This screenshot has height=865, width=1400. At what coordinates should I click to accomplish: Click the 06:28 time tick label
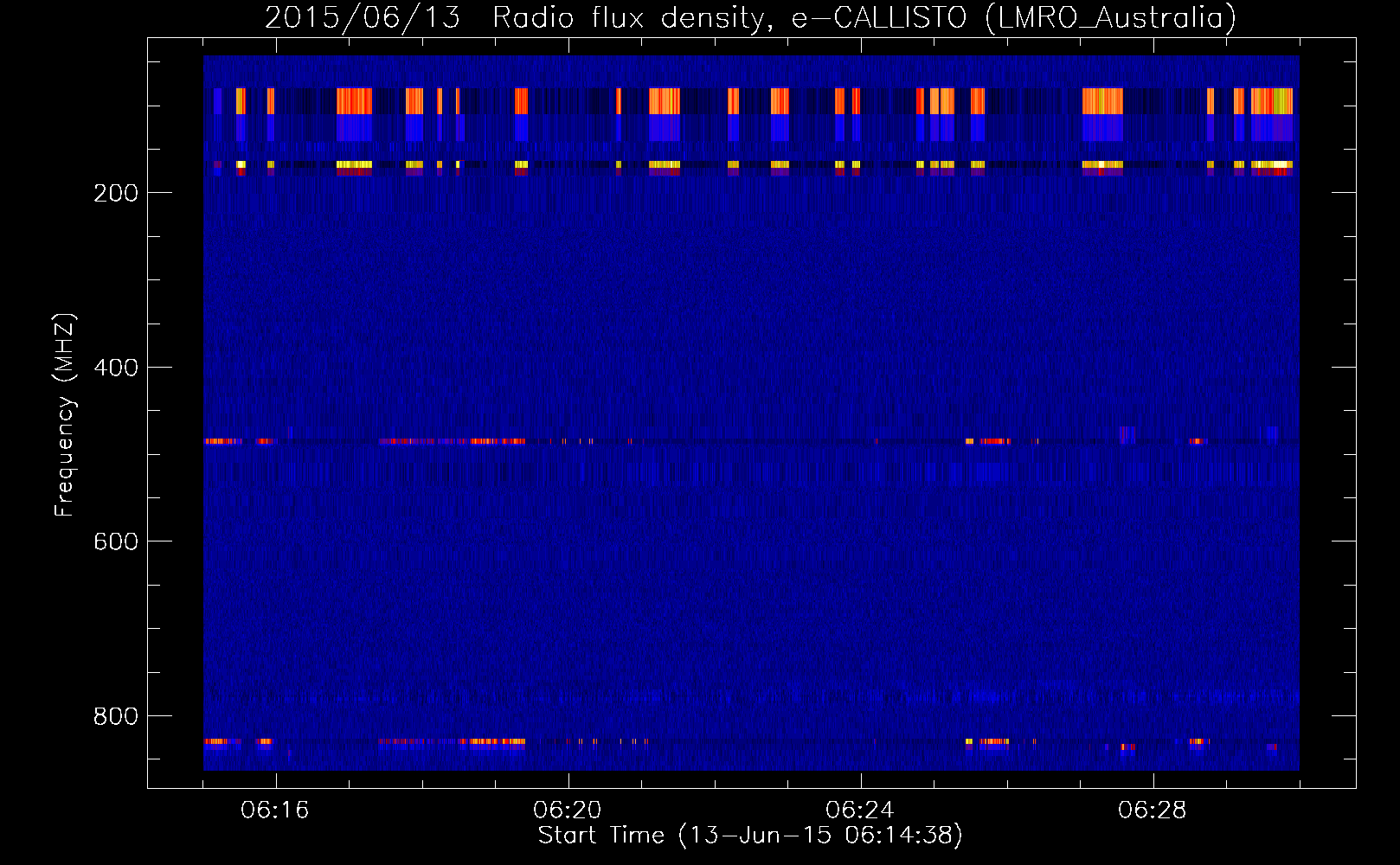tap(1153, 811)
